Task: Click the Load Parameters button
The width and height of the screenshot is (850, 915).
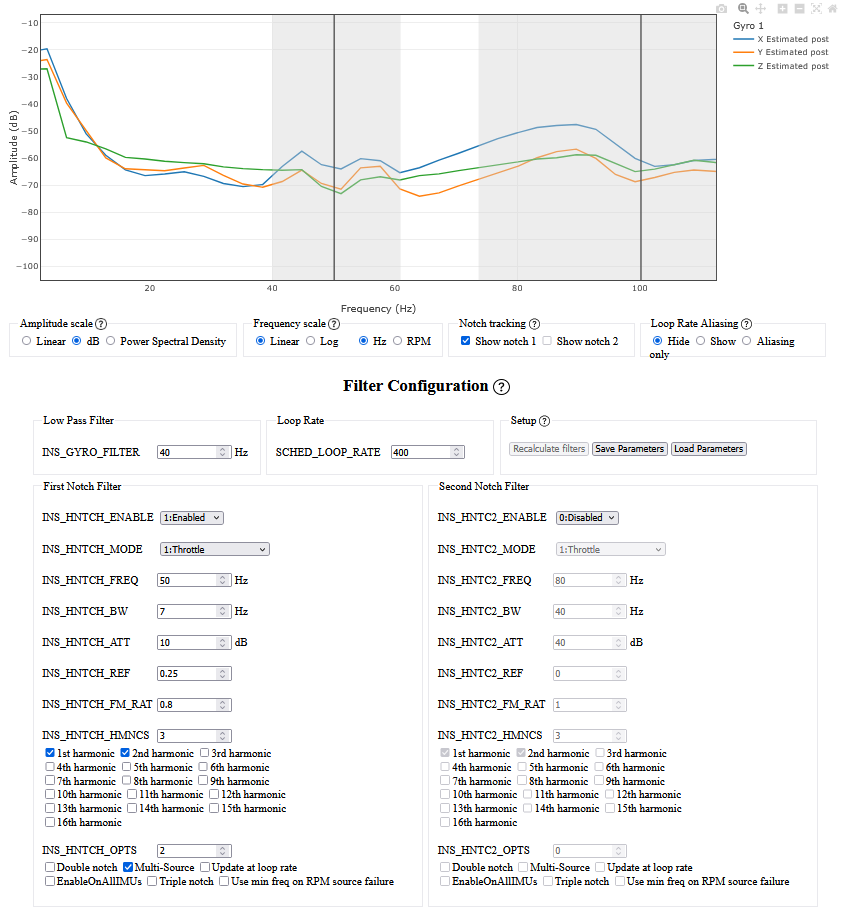Action: coord(709,449)
